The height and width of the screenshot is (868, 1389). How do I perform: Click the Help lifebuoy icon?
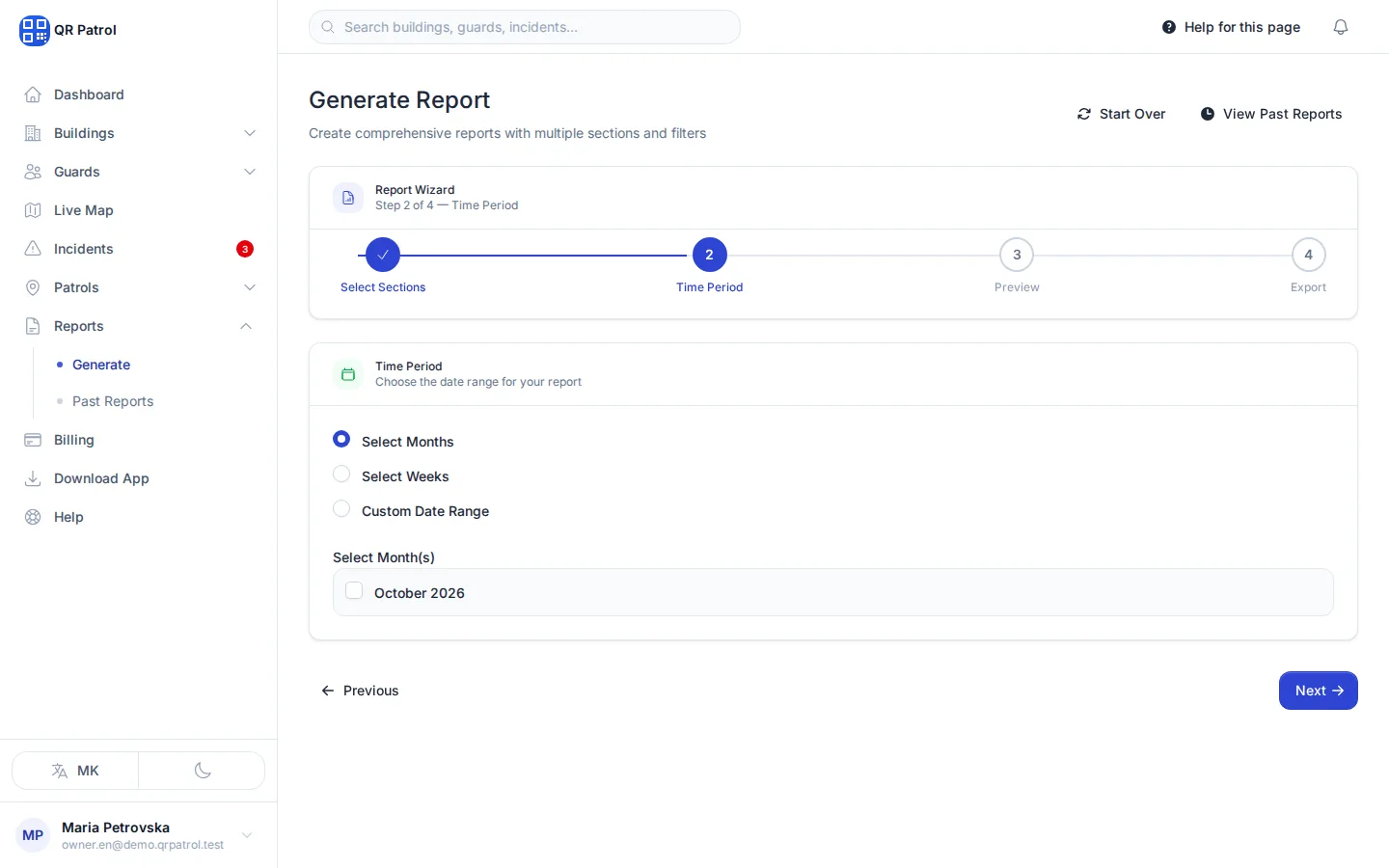(33, 517)
